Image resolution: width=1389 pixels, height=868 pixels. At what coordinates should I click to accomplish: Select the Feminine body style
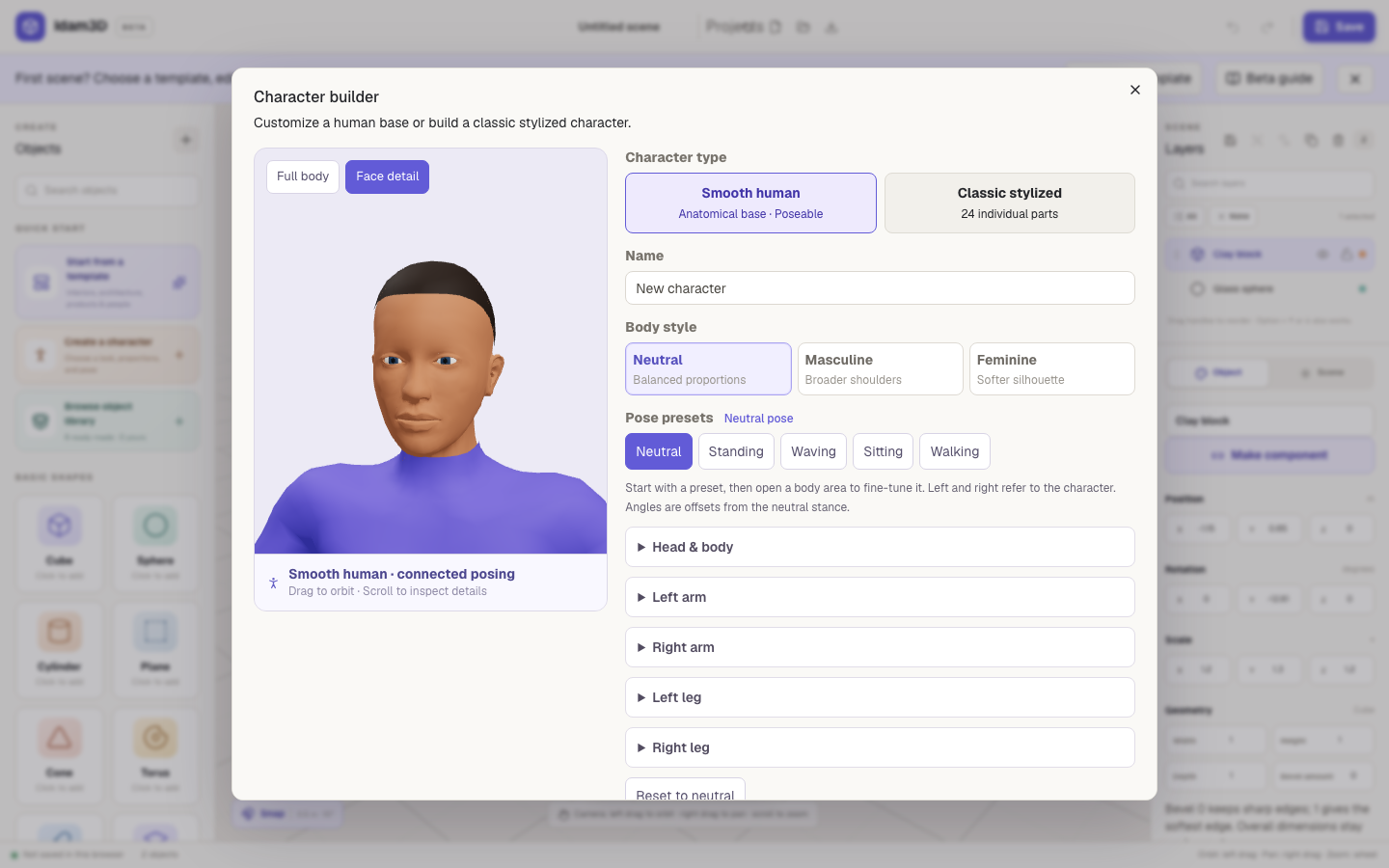coord(1051,368)
